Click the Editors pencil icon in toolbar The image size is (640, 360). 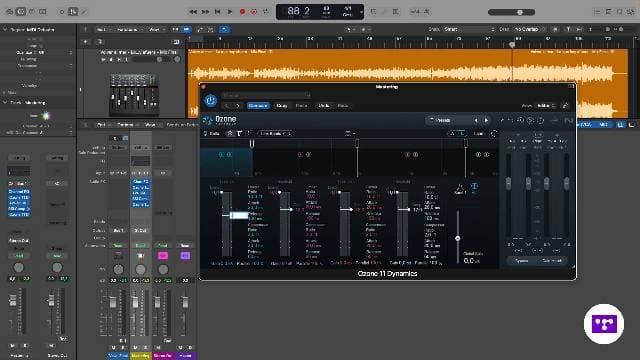pyautogui.click(x=84, y=12)
